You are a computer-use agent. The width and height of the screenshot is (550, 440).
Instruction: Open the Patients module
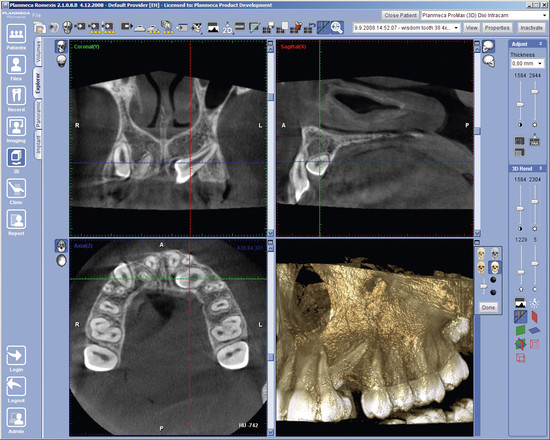click(x=16, y=34)
